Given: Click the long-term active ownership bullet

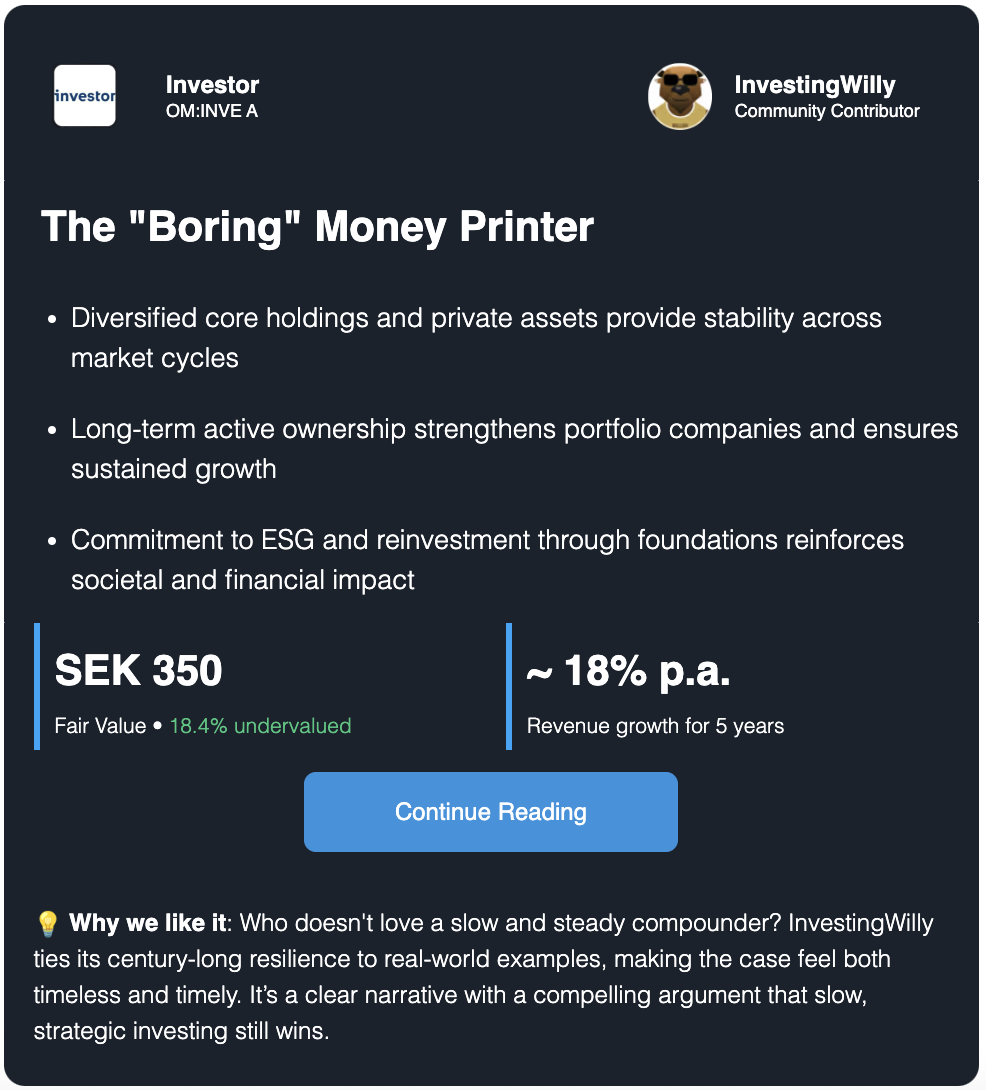Looking at the screenshot, I should [515, 449].
